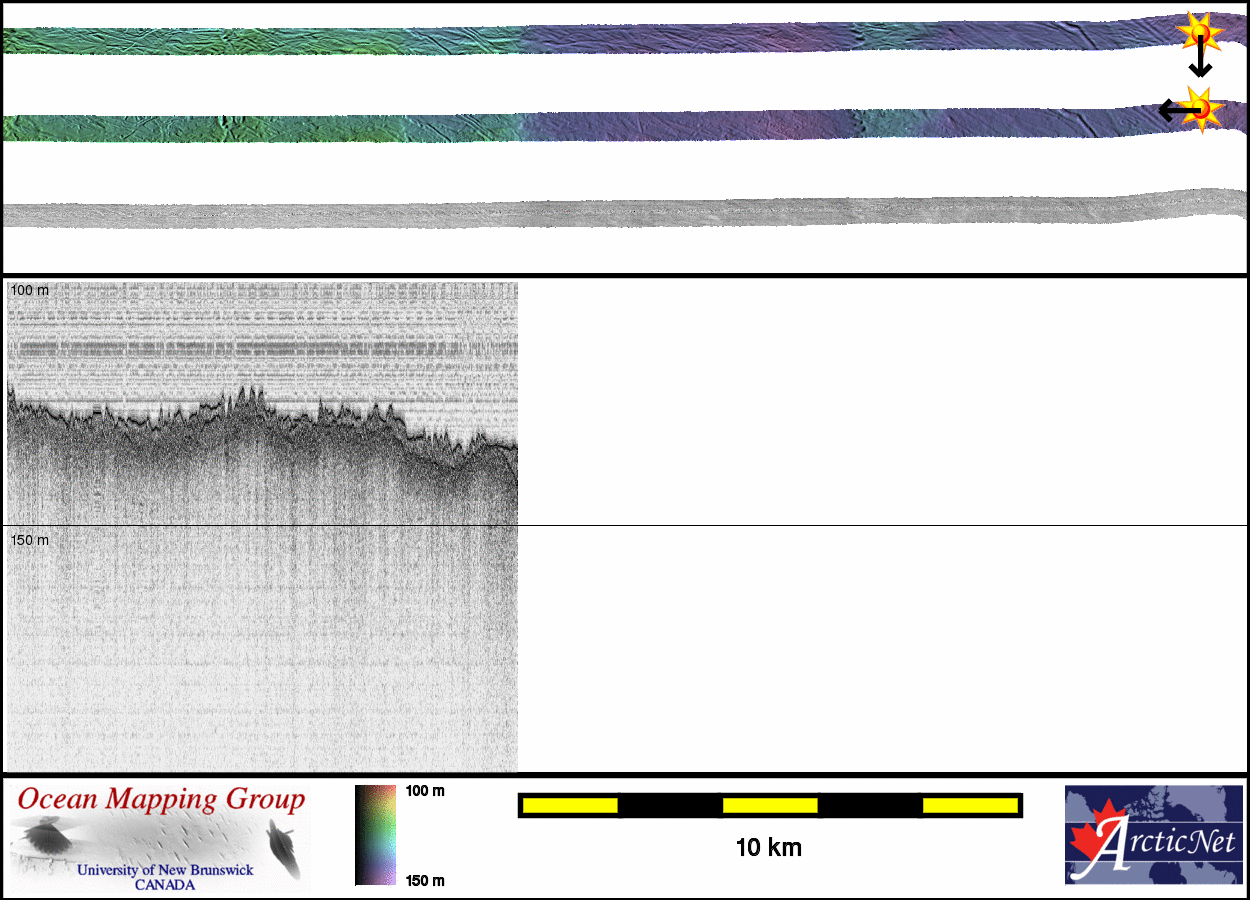Click the rightmost yellow segment of scale bar

(x=969, y=805)
